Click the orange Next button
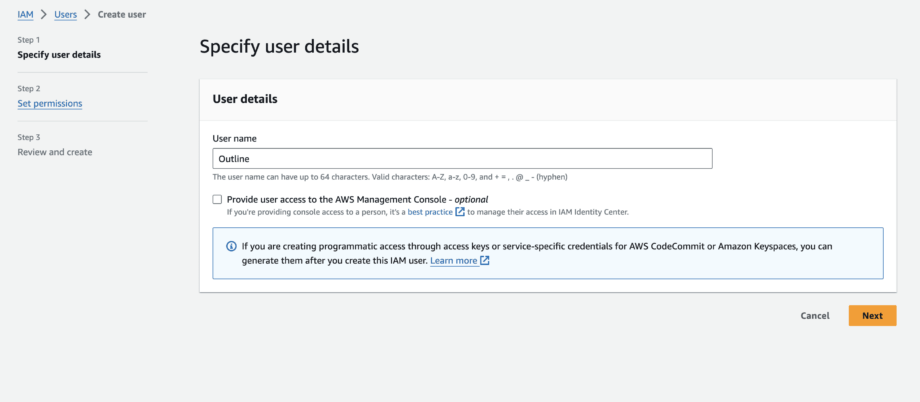This screenshot has height=402, width=920. coord(872,316)
